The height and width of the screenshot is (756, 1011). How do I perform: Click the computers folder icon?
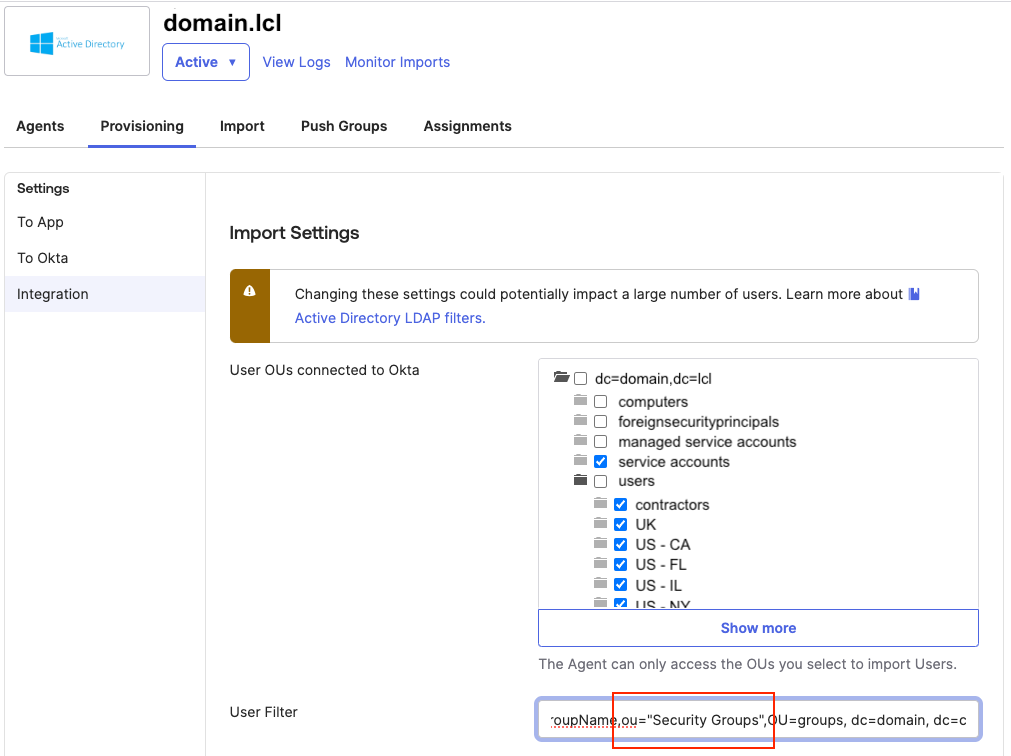tap(580, 400)
